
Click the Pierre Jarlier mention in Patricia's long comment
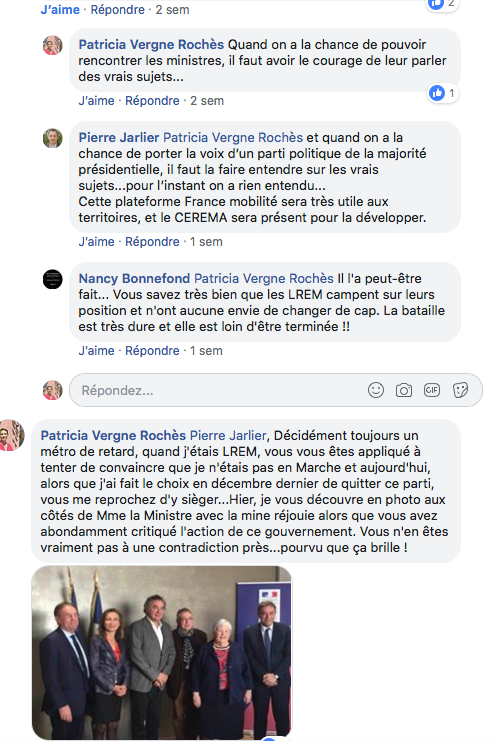point(228,435)
